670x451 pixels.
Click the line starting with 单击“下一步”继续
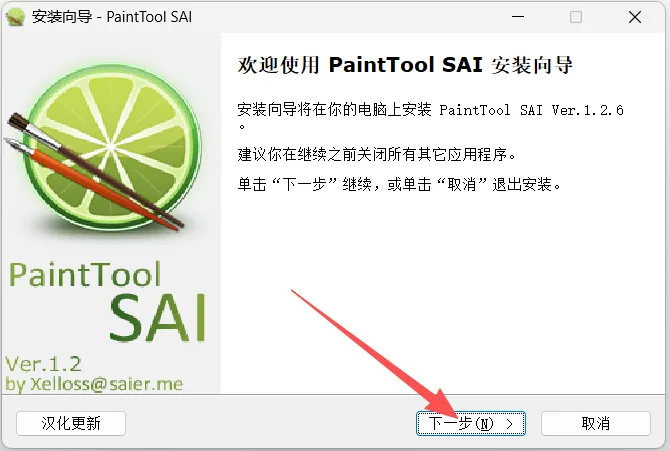(x=400, y=185)
